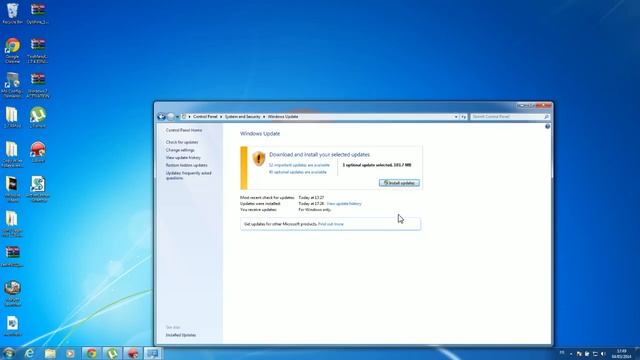Select the uTorrent desktop shortcut
This screenshot has height=360, width=640.
click(x=38, y=118)
